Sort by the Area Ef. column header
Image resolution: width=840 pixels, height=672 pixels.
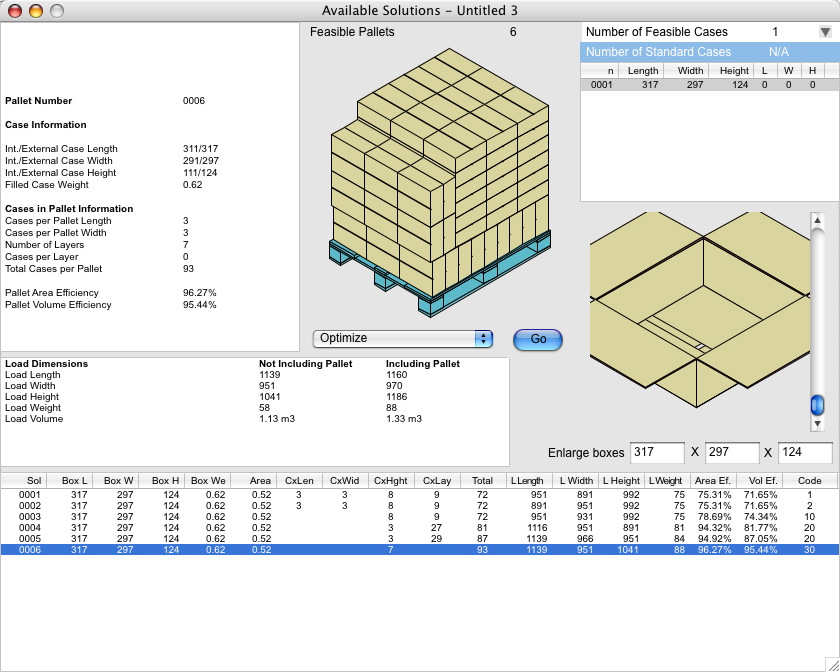714,481
